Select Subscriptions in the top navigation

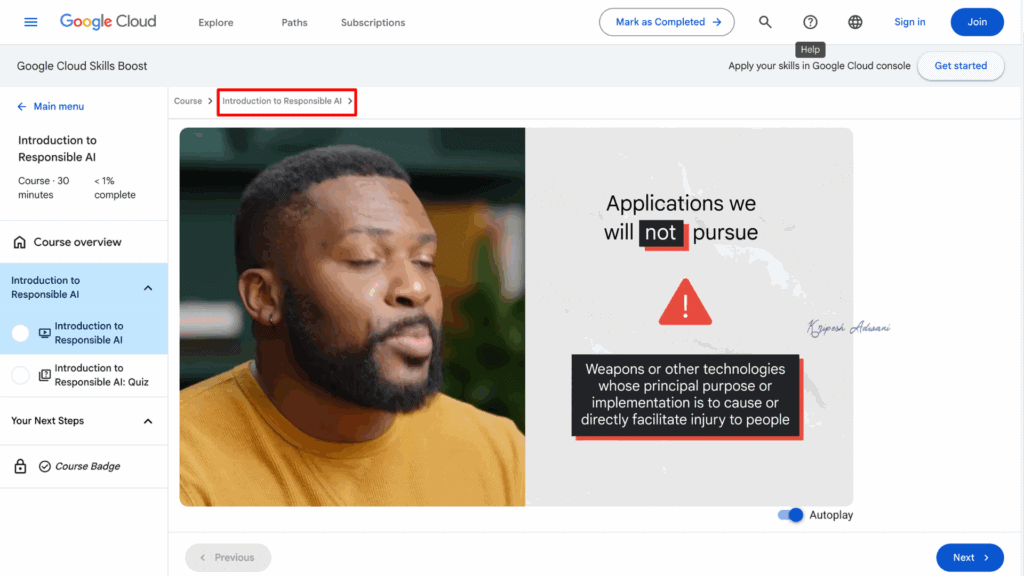pos(372,21)
